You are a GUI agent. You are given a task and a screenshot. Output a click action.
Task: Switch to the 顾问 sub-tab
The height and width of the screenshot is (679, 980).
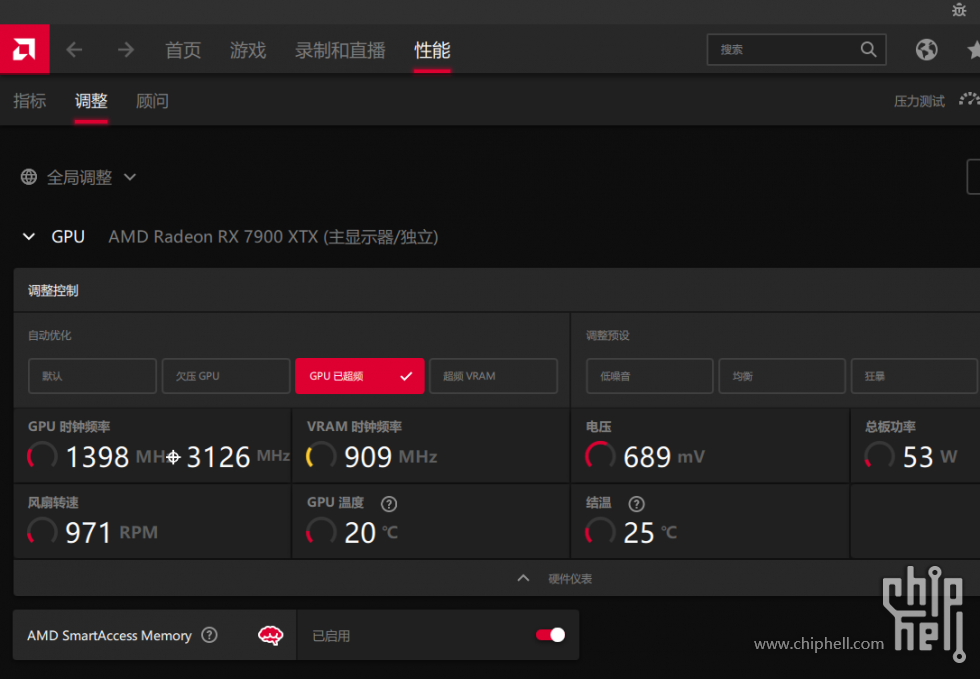click(x=152, y=101)
